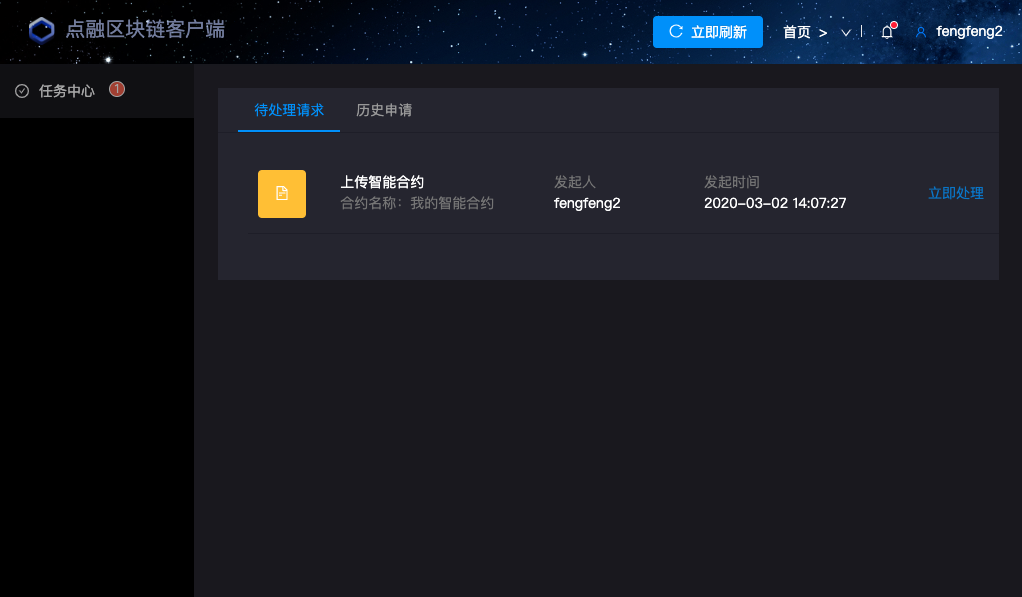Switch to the 待处理请求 tab
The image size is (1022, 597).
pyautogui.click(x=289, y=110)
